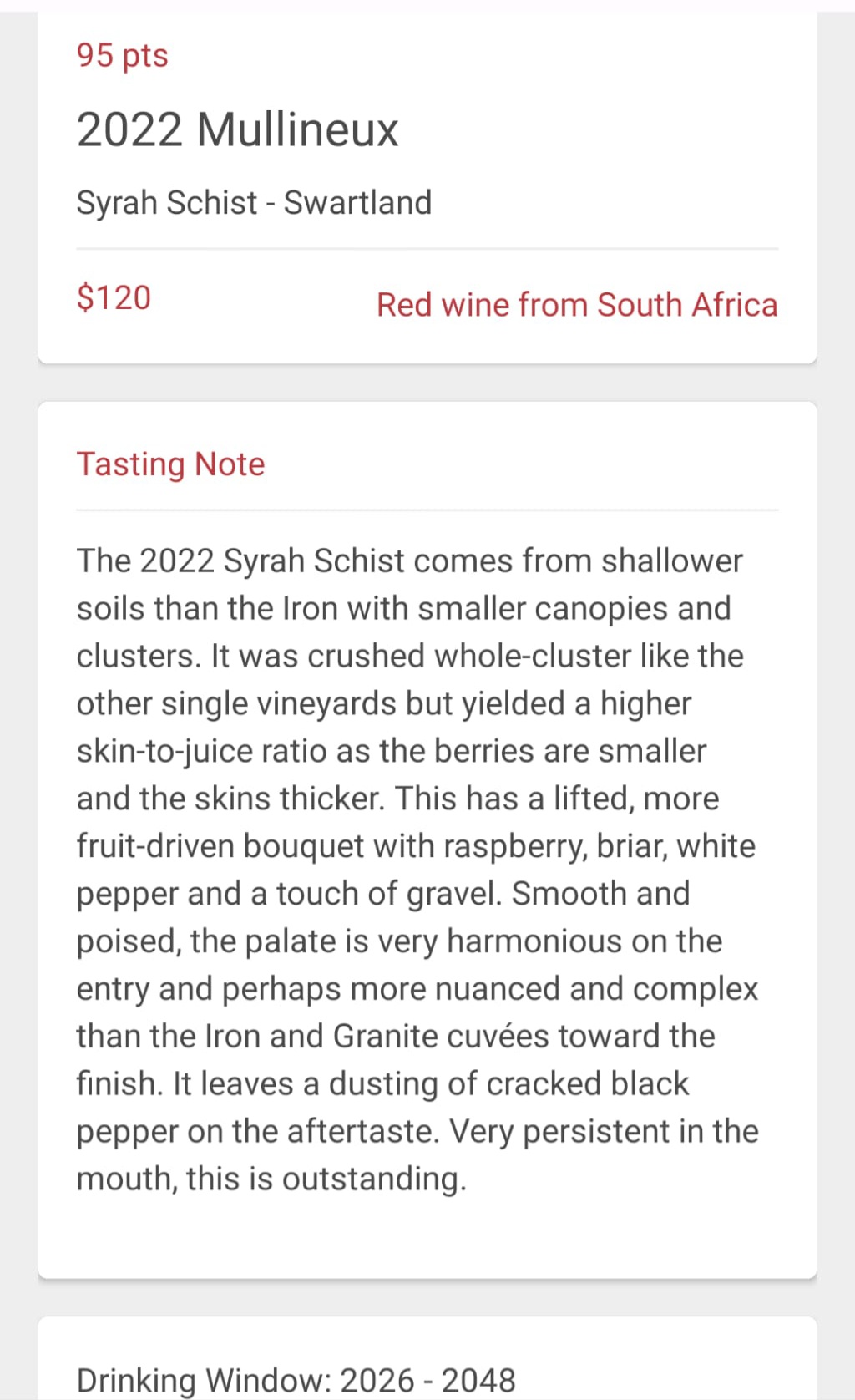Click the 'raspberry, briar, white' line
Viewport: 855px width, 1400px height.
point(416,846)
